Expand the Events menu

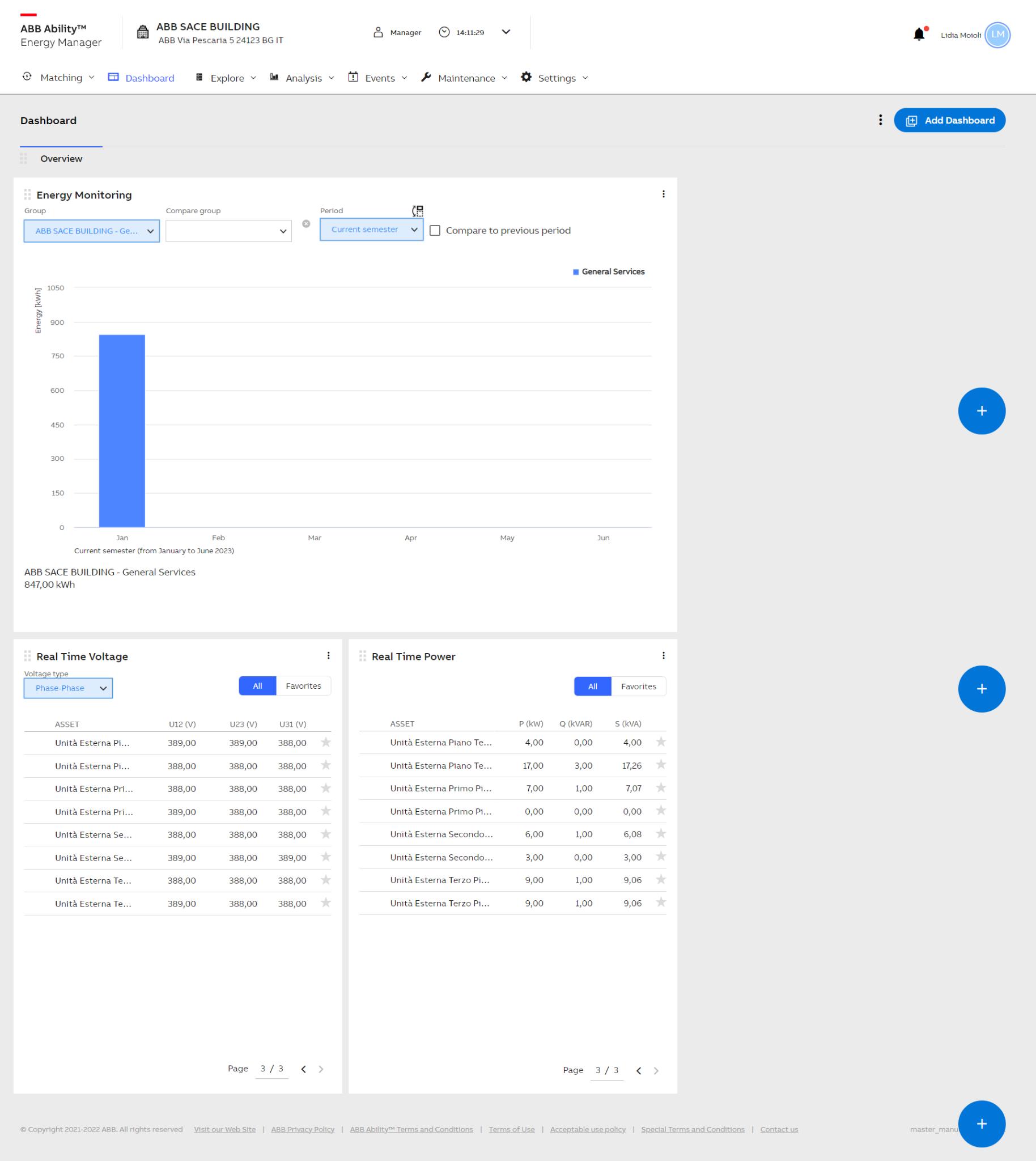(379, 78)
